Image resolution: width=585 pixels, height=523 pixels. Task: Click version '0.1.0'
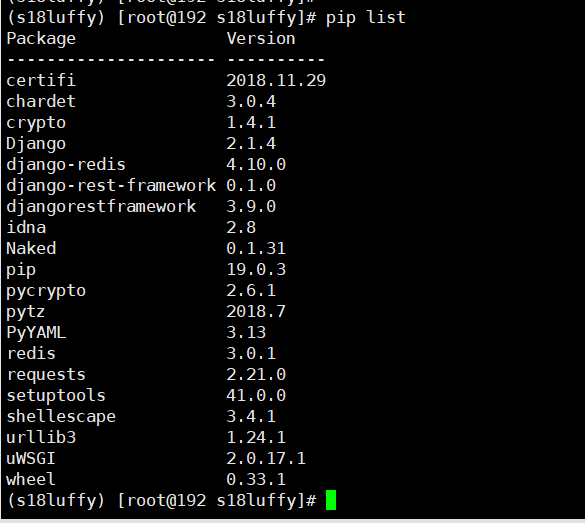pos(251,185)
